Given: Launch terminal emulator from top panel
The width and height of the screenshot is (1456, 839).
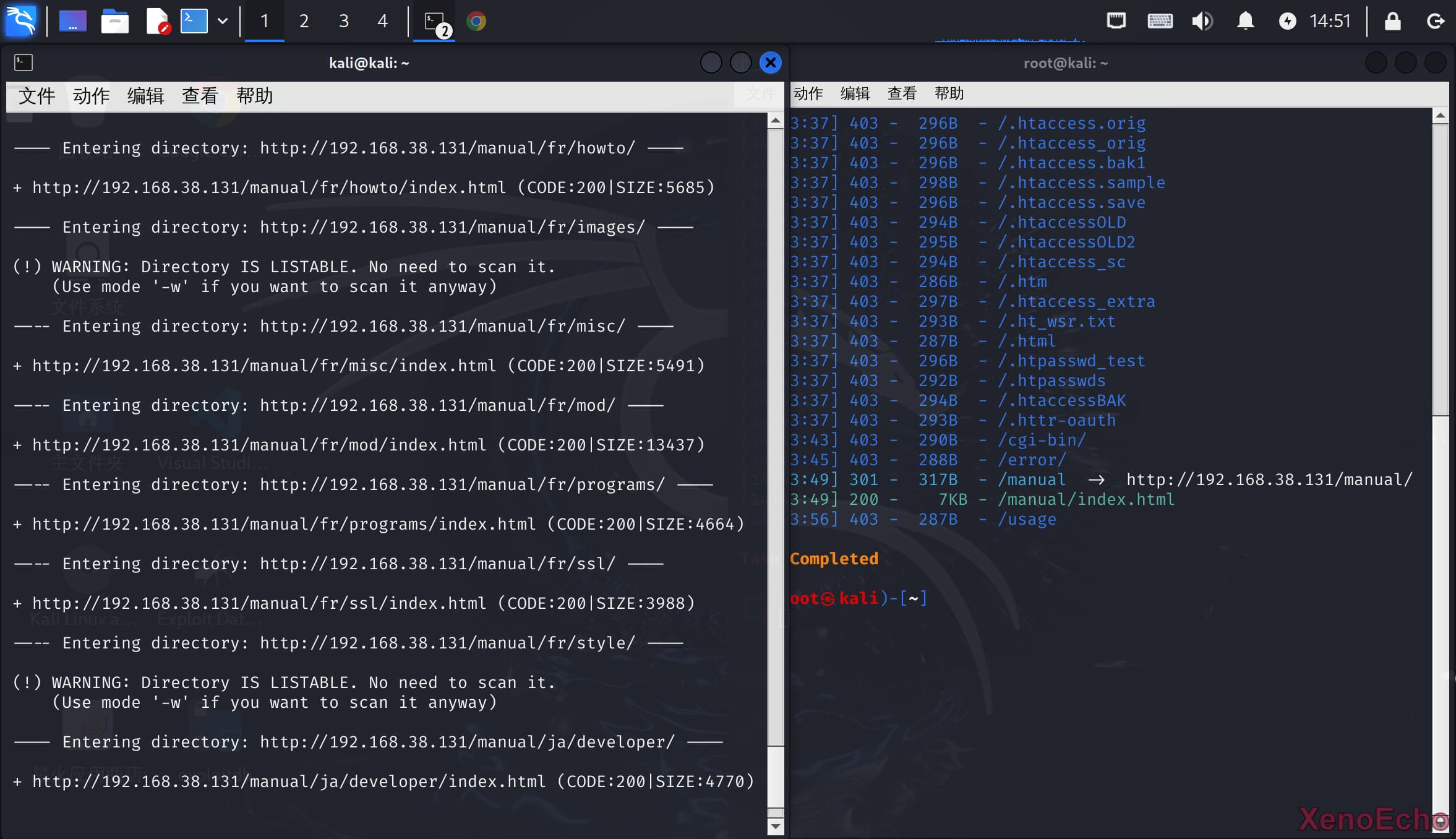Looking at the screenshot, I should tap(194, 21).
